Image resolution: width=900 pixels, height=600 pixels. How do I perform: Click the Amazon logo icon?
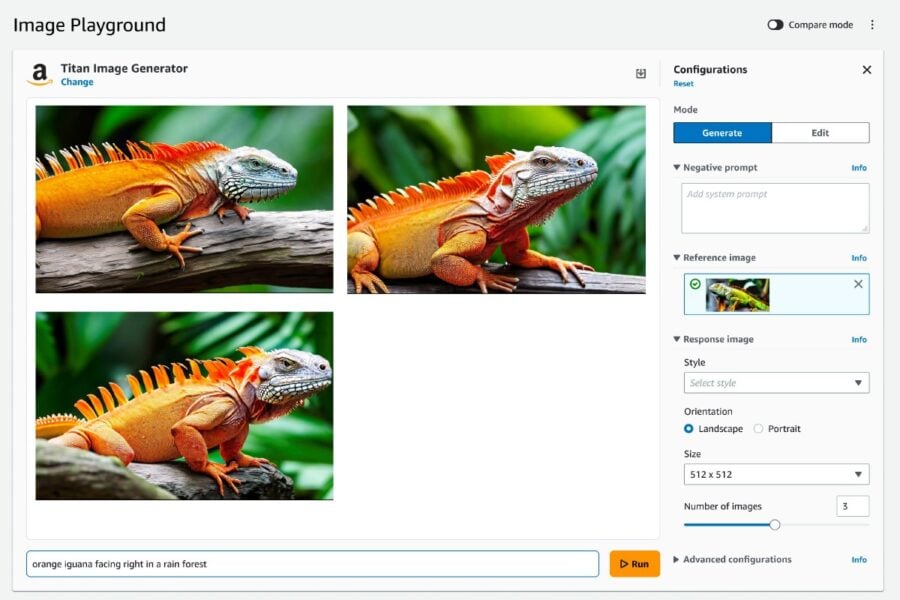point(39,75)
